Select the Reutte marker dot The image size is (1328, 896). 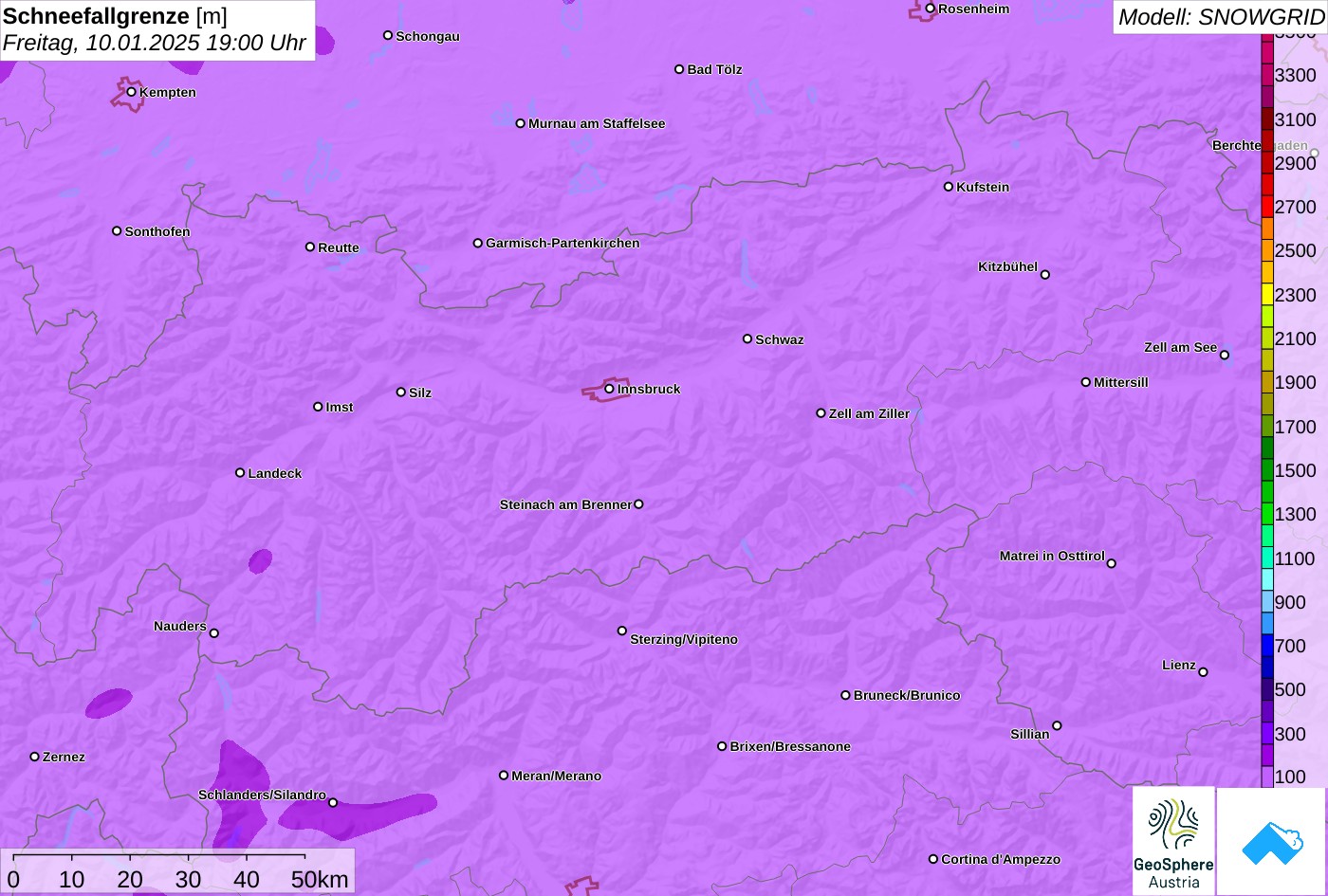(310, 247)
